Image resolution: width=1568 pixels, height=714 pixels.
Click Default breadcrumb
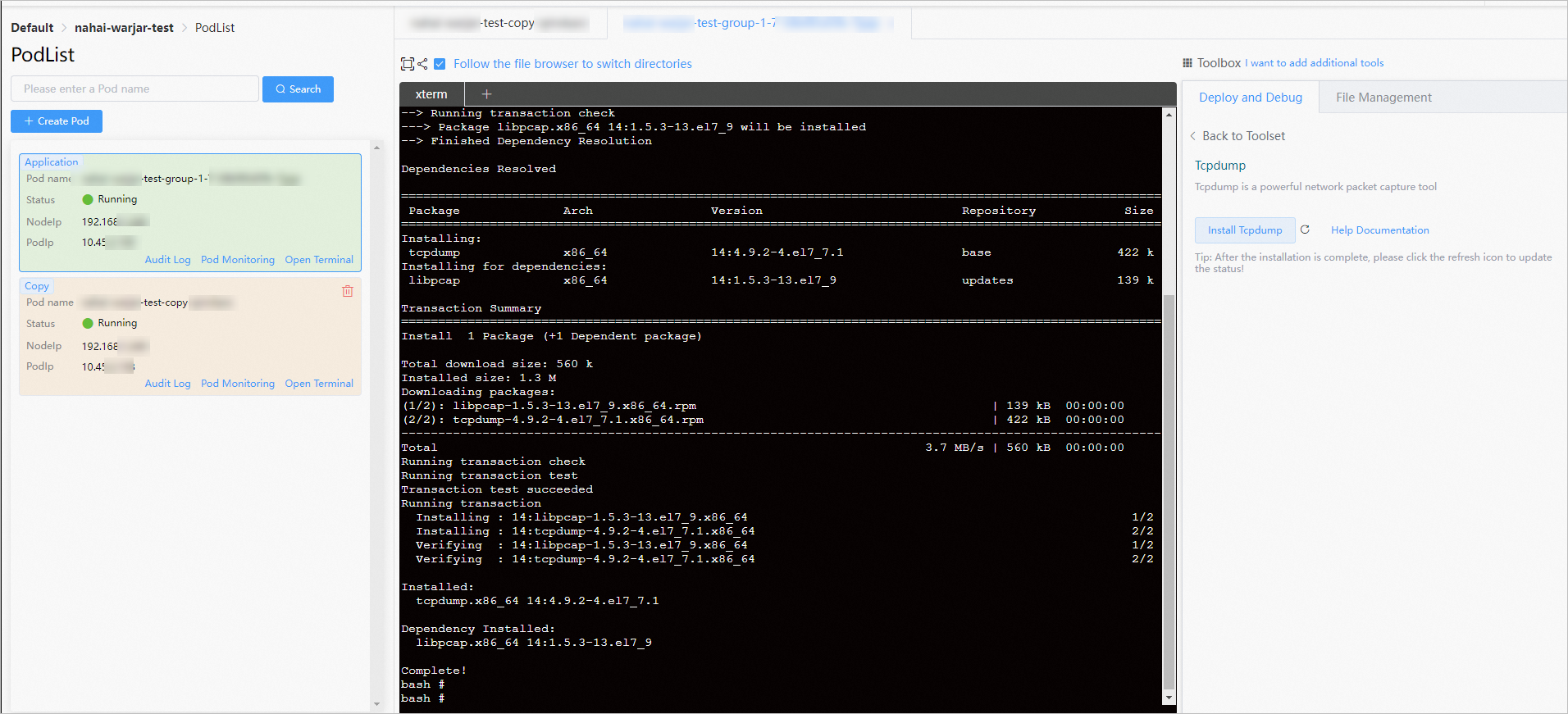pyautogui.click(x=32, y=28)
